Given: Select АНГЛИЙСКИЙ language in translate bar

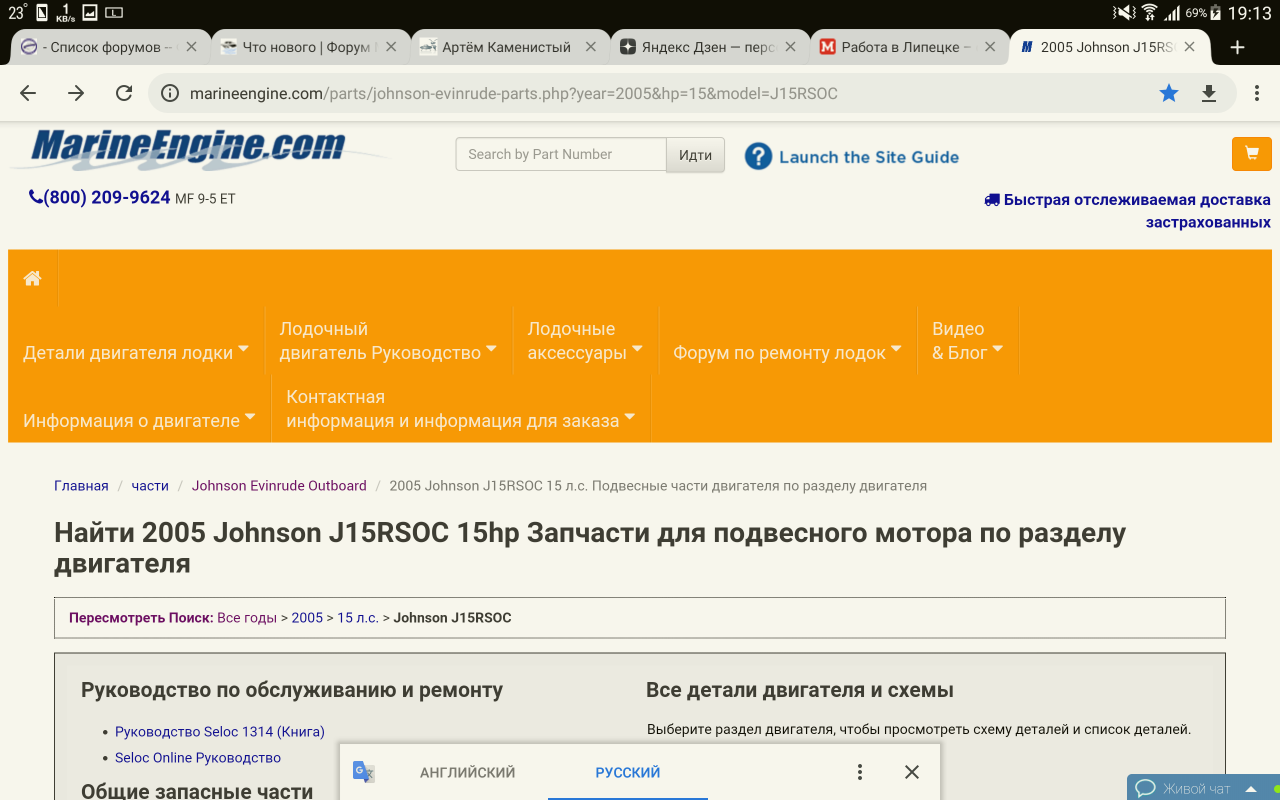Looking at the screenshot, I should (467, 772).
